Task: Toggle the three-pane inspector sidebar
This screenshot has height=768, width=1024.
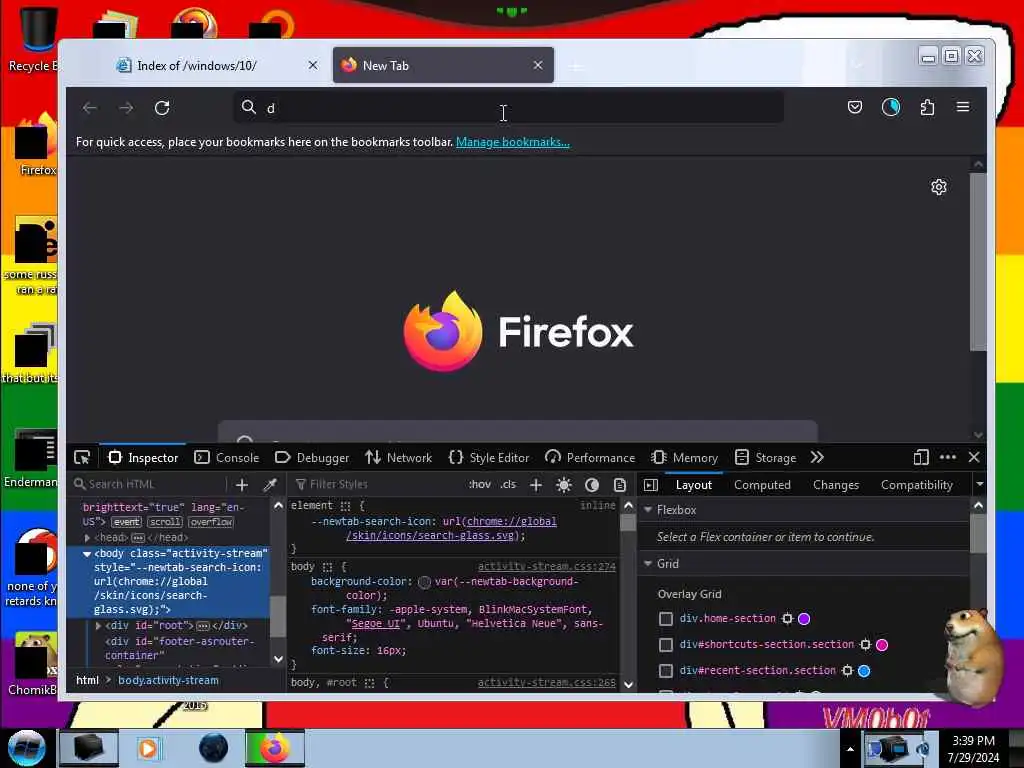Action: pos(651,485)
